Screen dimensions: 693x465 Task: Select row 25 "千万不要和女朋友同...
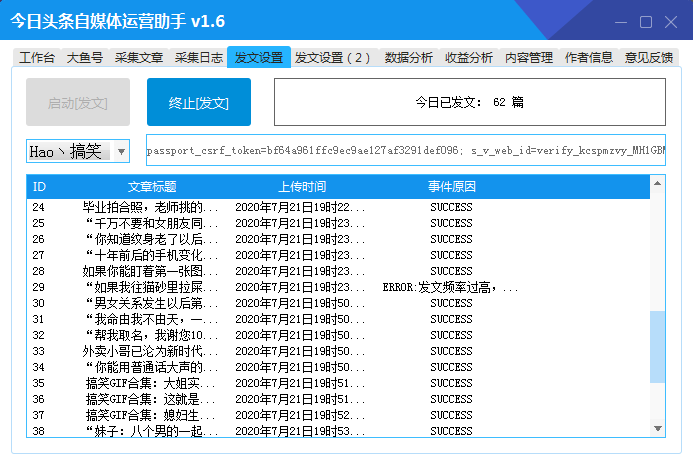(338, 223)
